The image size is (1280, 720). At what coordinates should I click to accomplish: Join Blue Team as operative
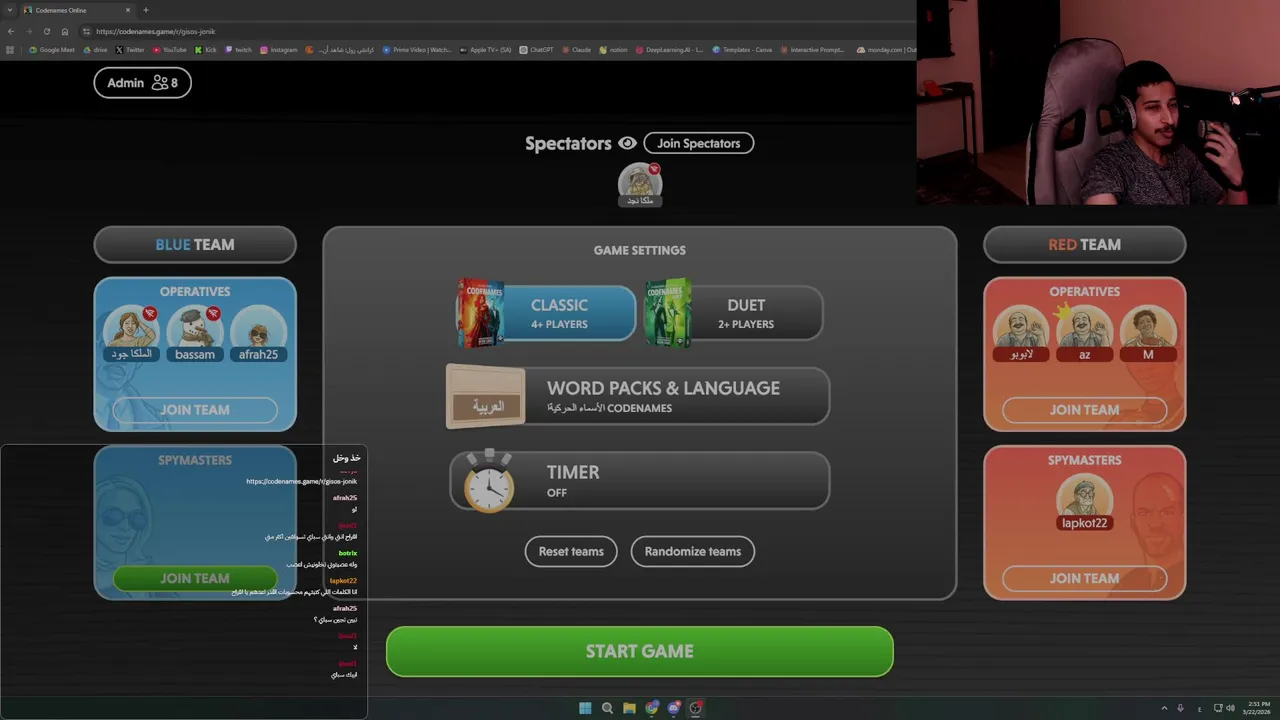click(195, 410)
